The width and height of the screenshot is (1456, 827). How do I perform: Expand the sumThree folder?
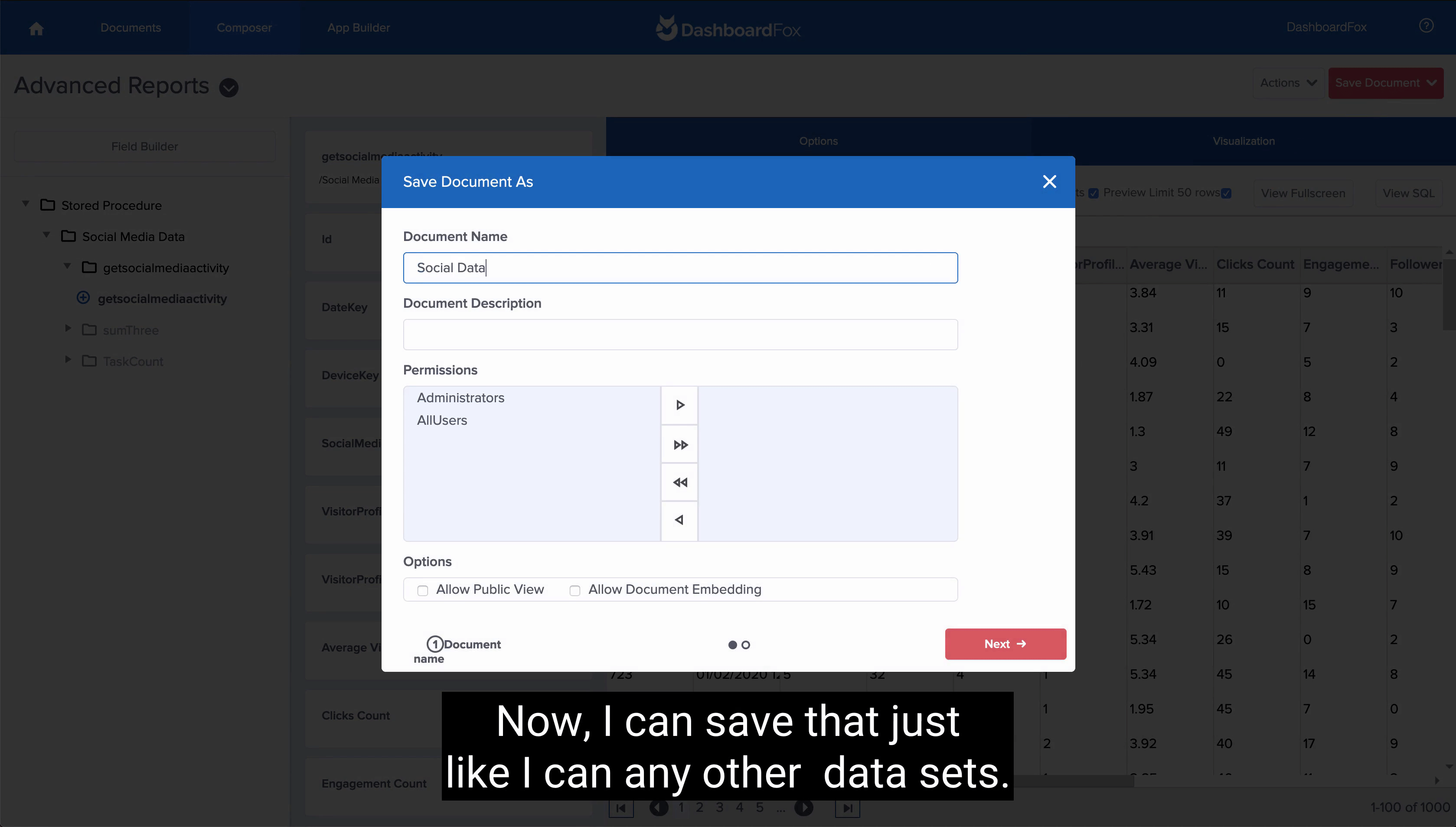pos(68,329)
